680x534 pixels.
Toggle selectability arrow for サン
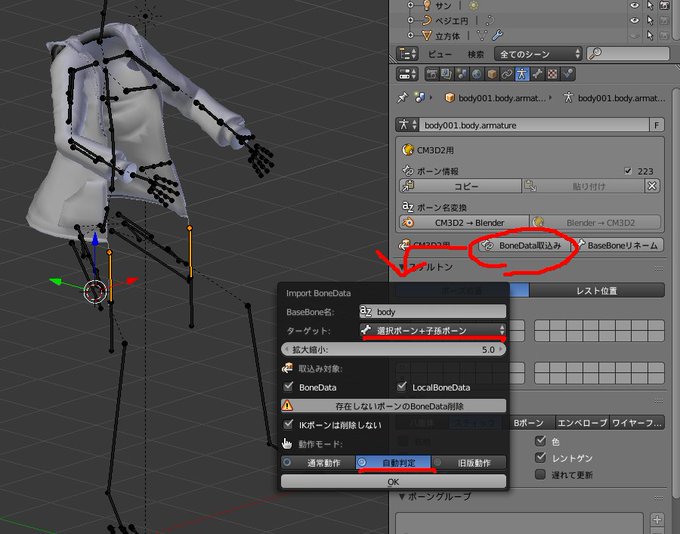click(x=650, y=5)
